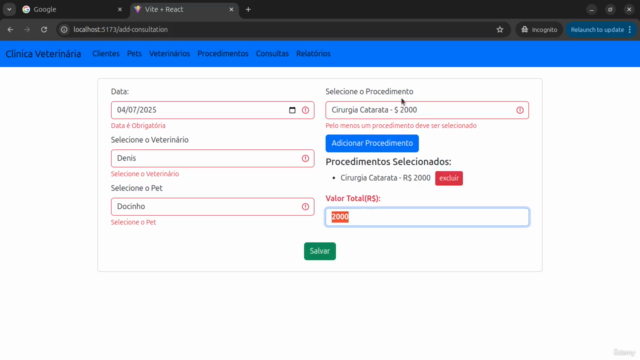
Task: Click the 'Valor Total(R$):' label
Action: coord(353,198)
